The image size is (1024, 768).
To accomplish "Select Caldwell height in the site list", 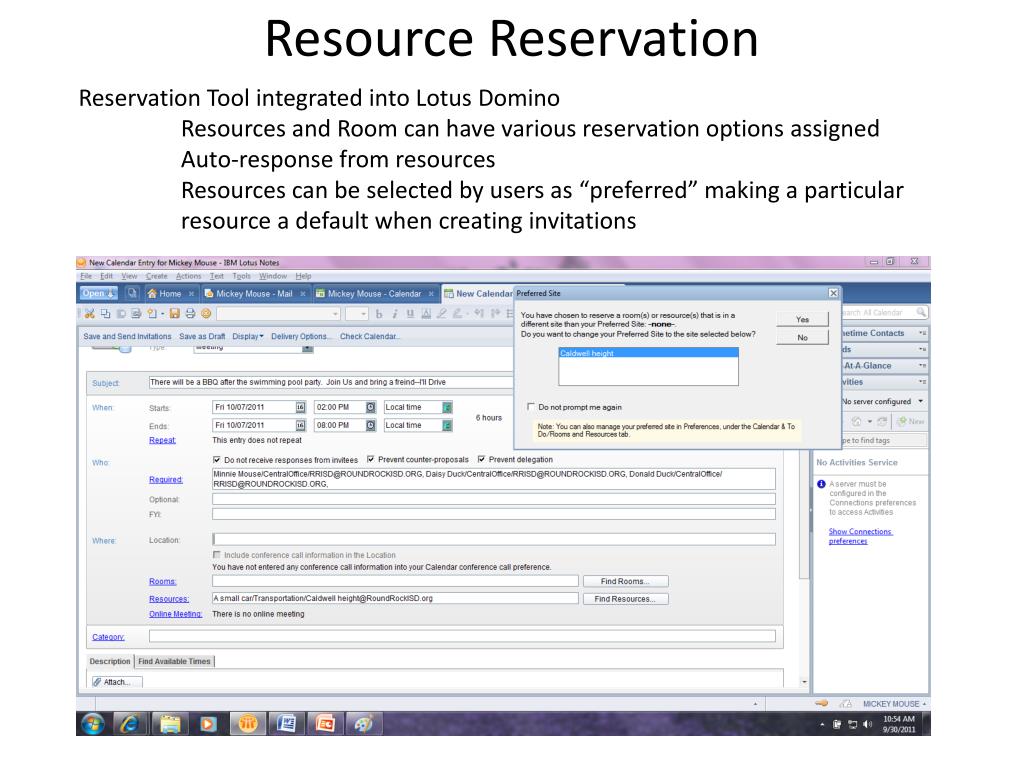I will click(x=648, y=353).
